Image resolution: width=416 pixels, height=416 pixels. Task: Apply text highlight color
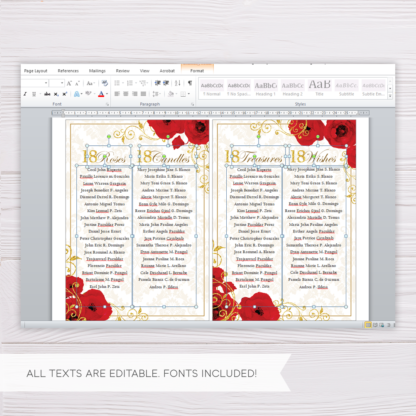(x=88, y=94)
